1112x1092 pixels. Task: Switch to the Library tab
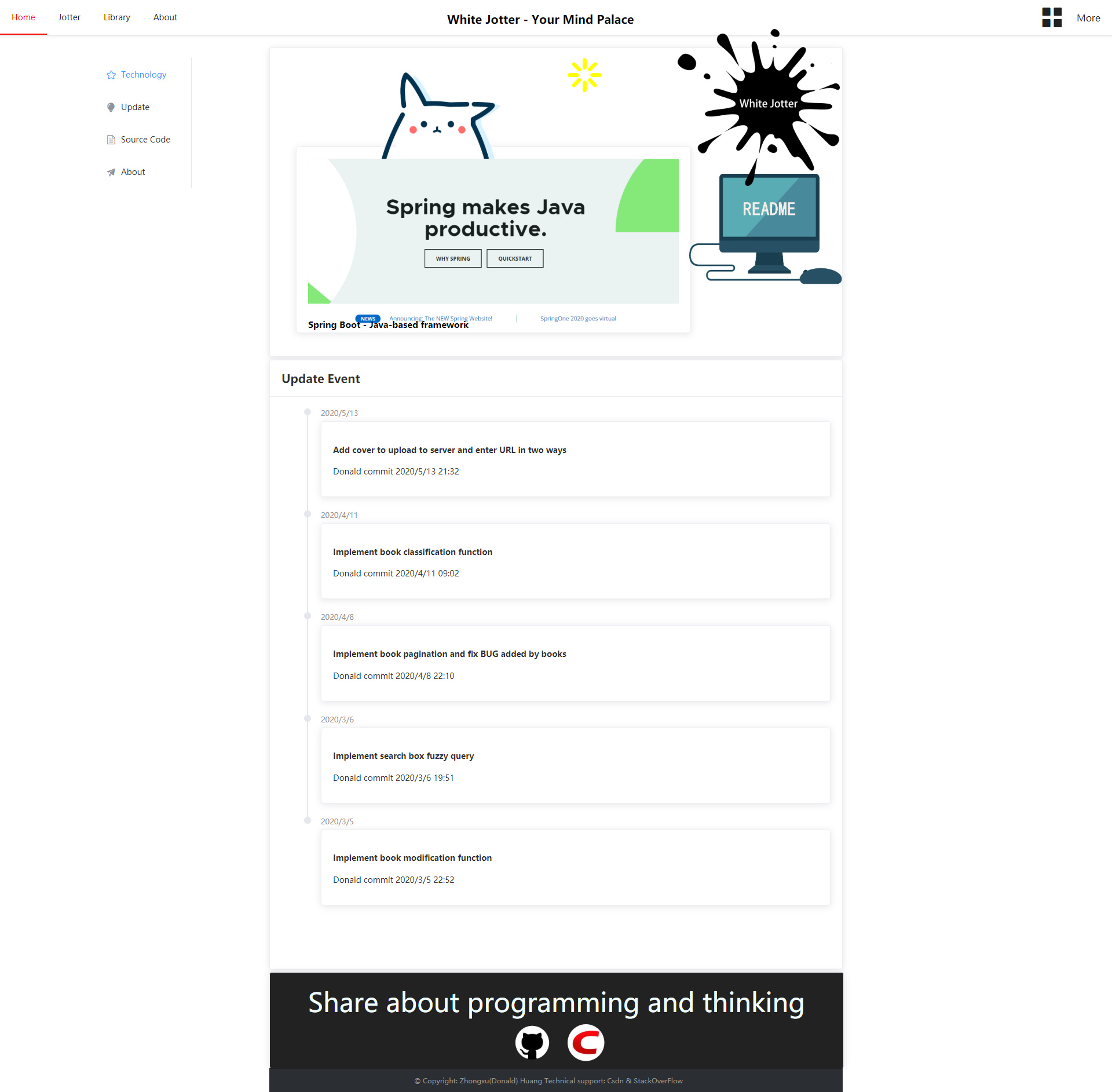tap(116, 17)
